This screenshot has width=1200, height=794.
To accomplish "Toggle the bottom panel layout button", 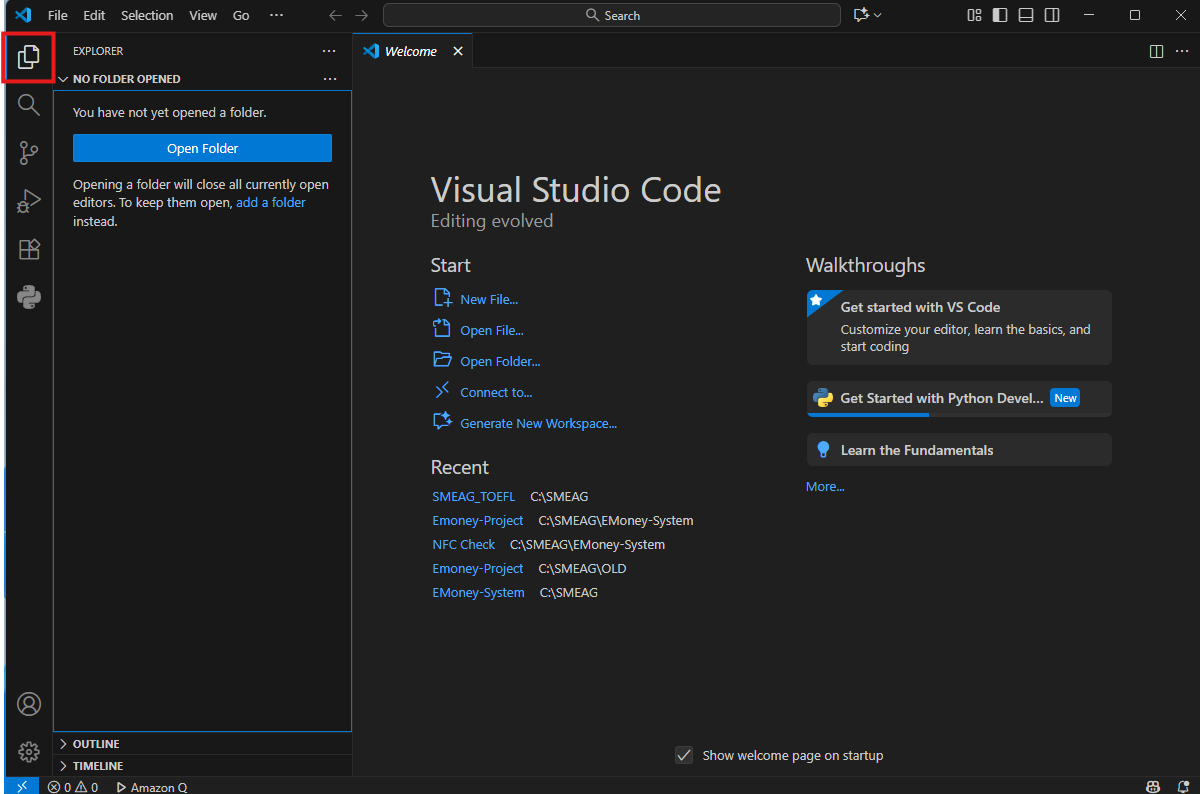I will point(1026,15).
